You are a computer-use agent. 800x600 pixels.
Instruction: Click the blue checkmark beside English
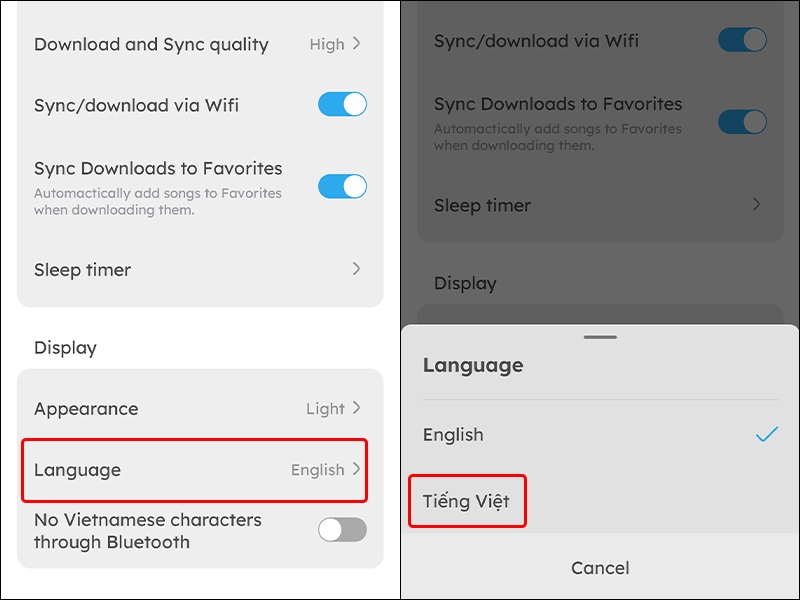(x=766, y=434)
